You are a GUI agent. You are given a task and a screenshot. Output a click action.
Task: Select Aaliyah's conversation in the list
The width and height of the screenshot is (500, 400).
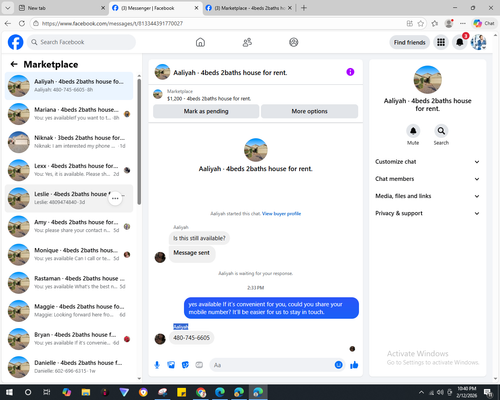tap(69, 86)
